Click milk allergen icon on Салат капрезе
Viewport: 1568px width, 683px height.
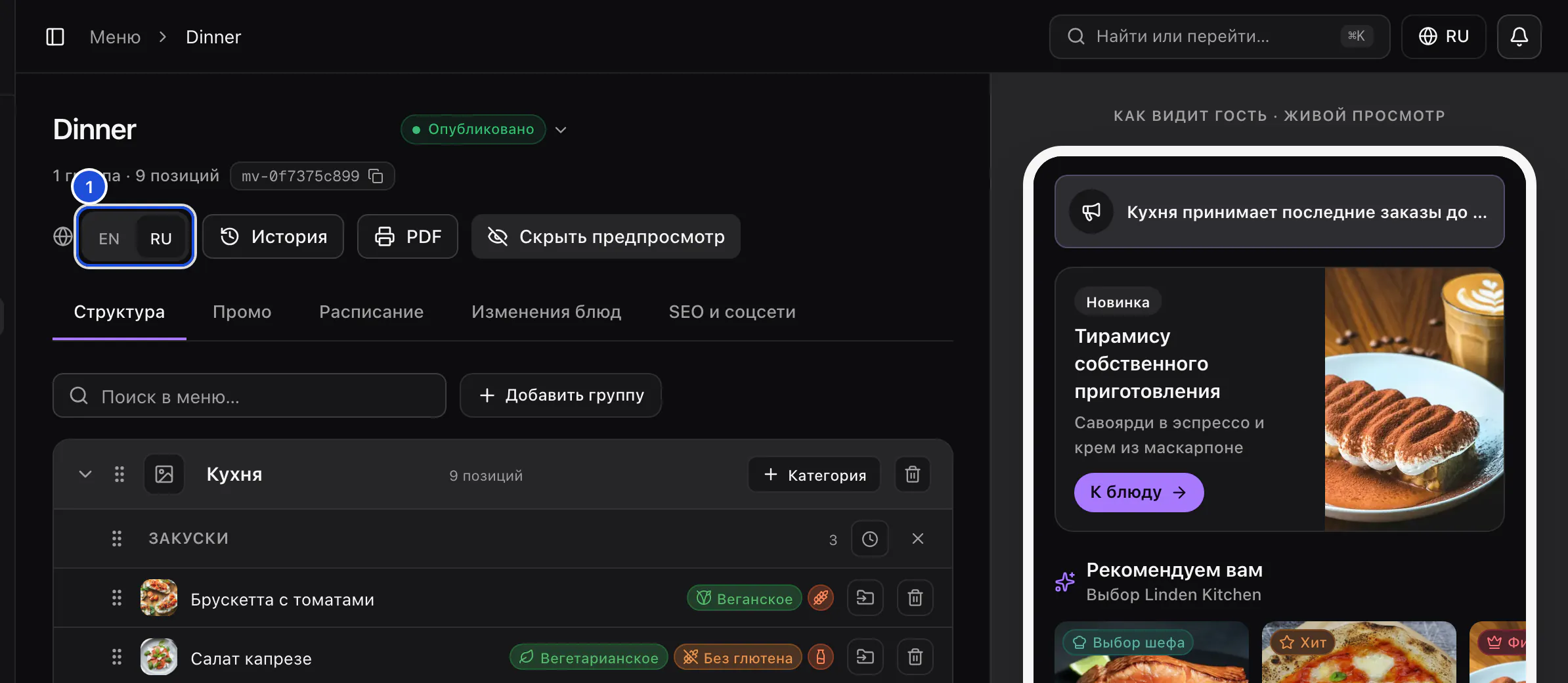(x=821, y=657)
